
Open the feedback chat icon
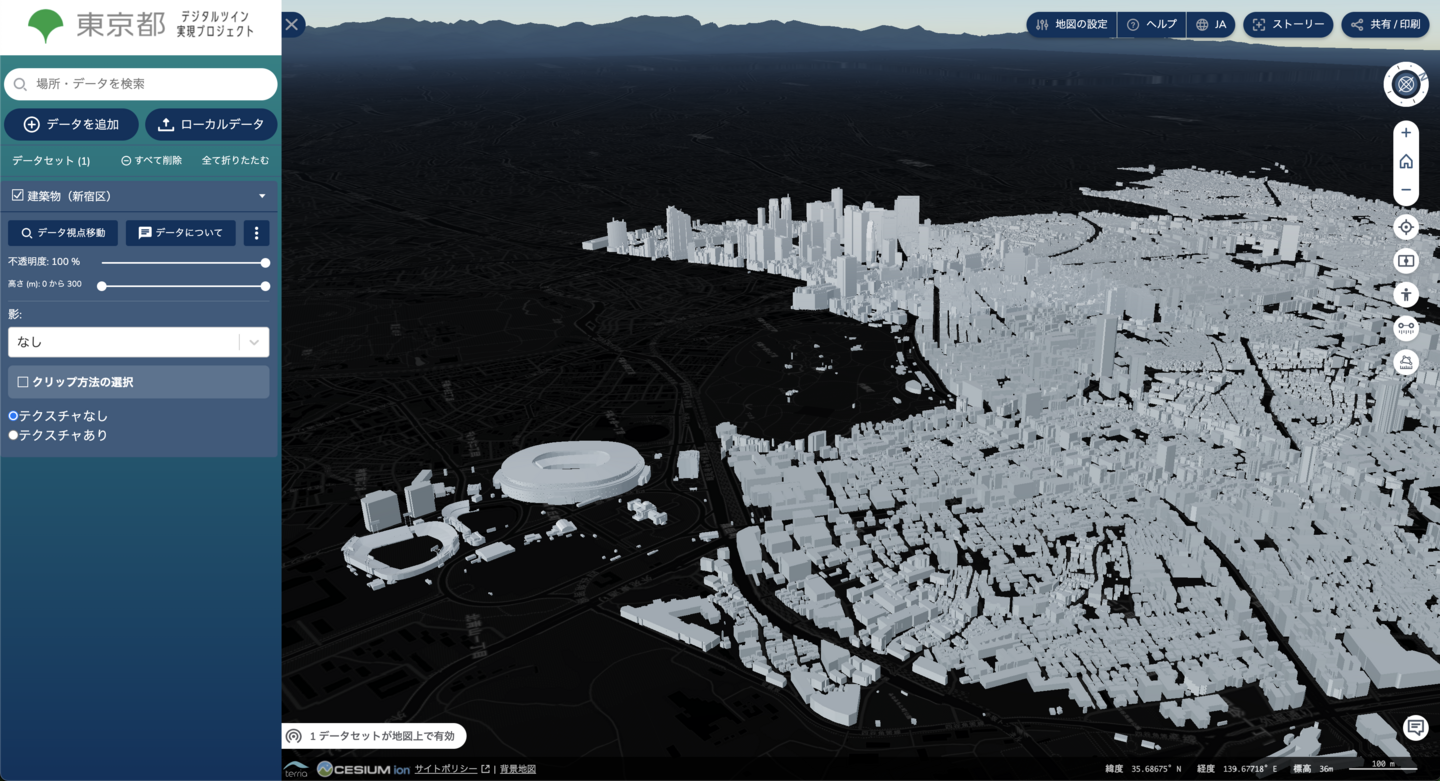tap(1415, 727)
